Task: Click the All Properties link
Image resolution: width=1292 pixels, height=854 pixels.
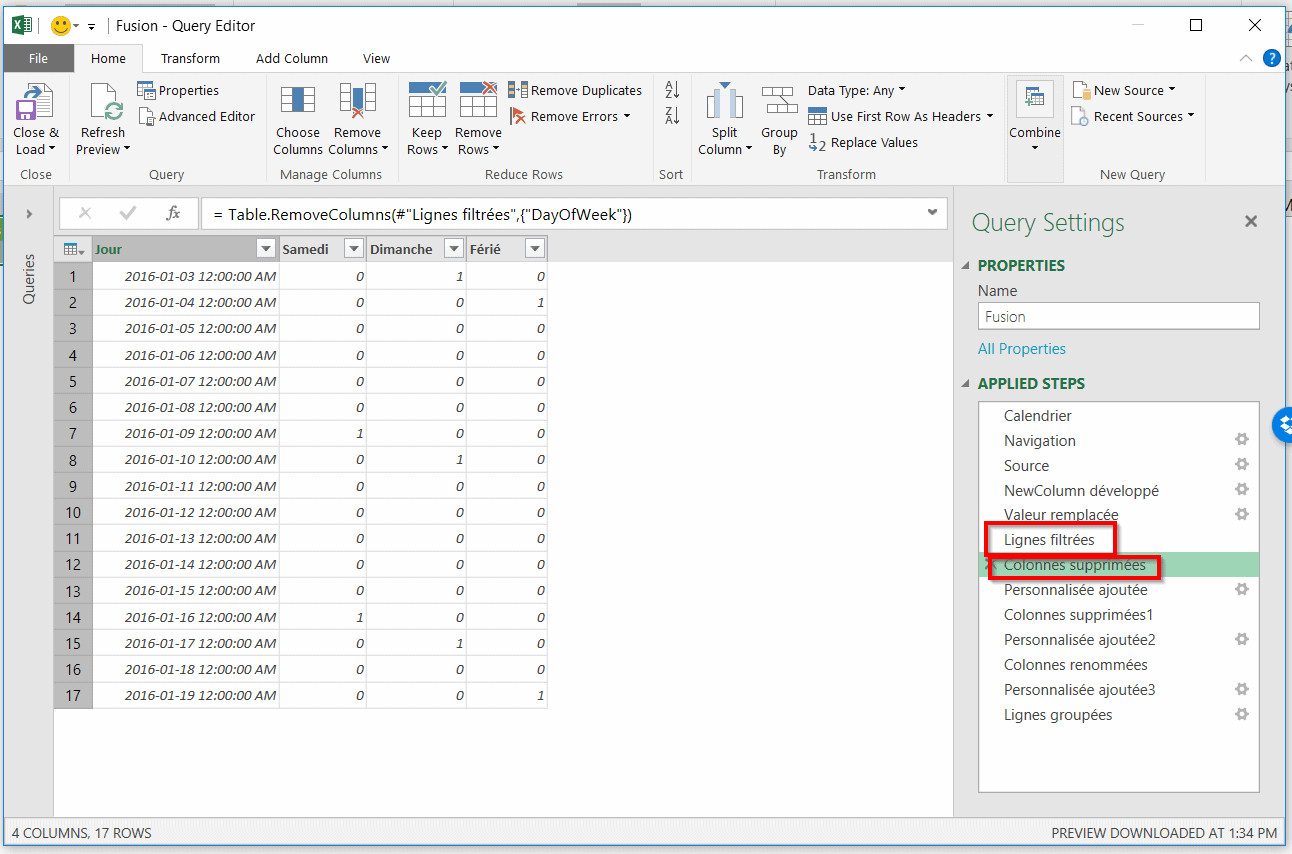Action: (x=1021, y=349)
